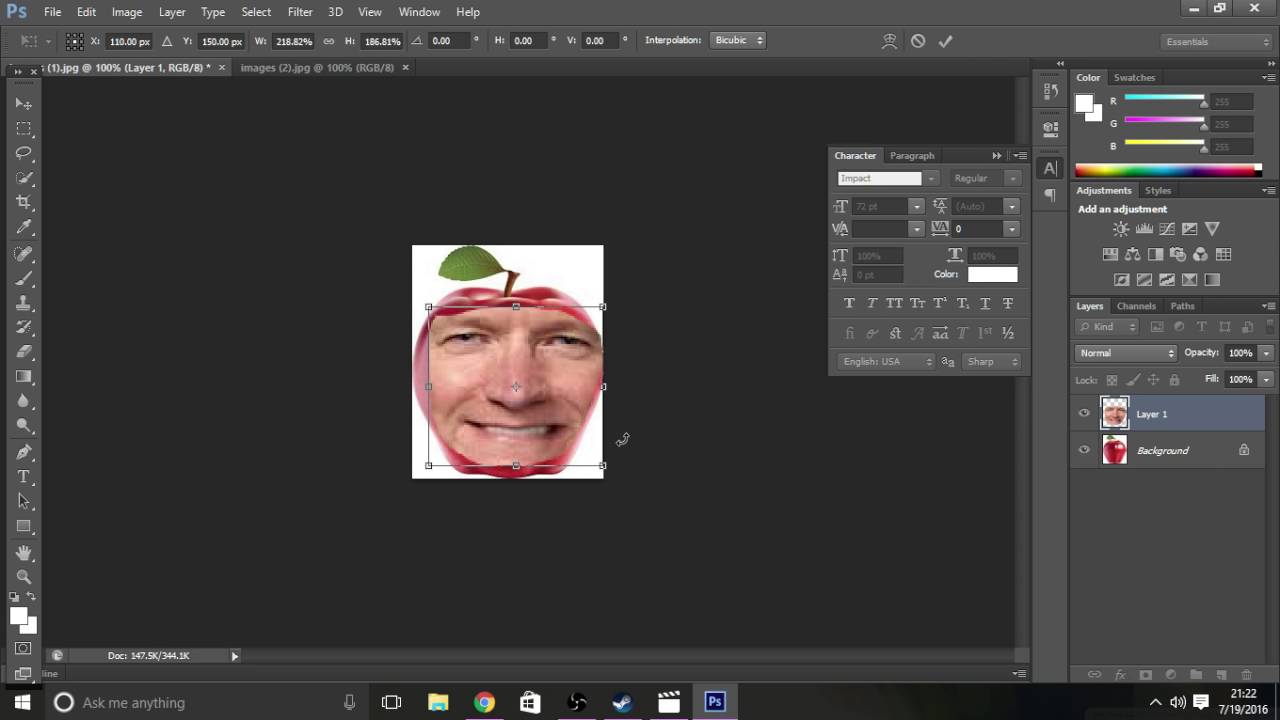This screenshot has width=1280, height=720.
Task: Open the English: USA language dropdown
Action: point(886,361)
